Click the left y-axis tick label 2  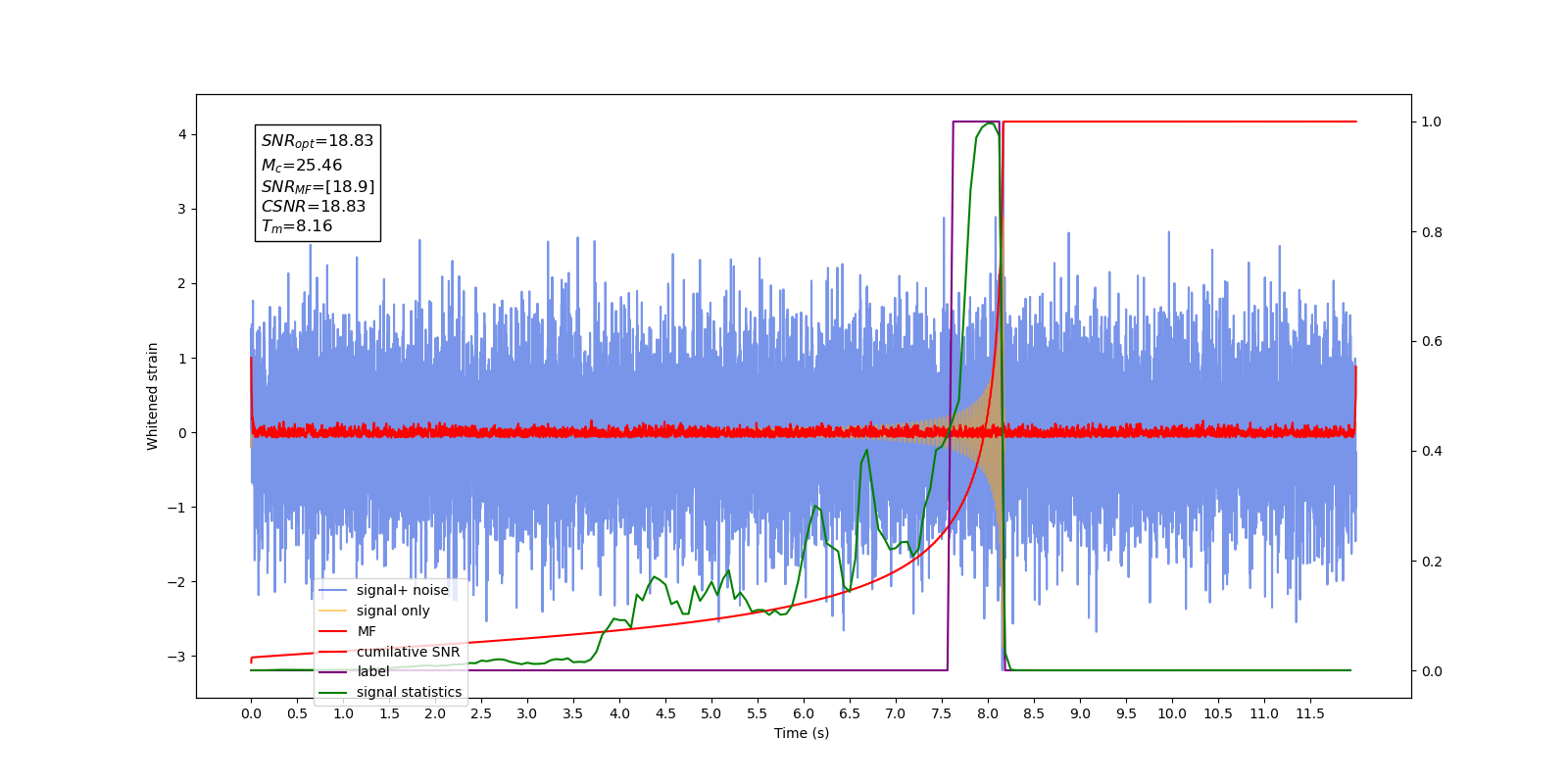pos(182,283)
